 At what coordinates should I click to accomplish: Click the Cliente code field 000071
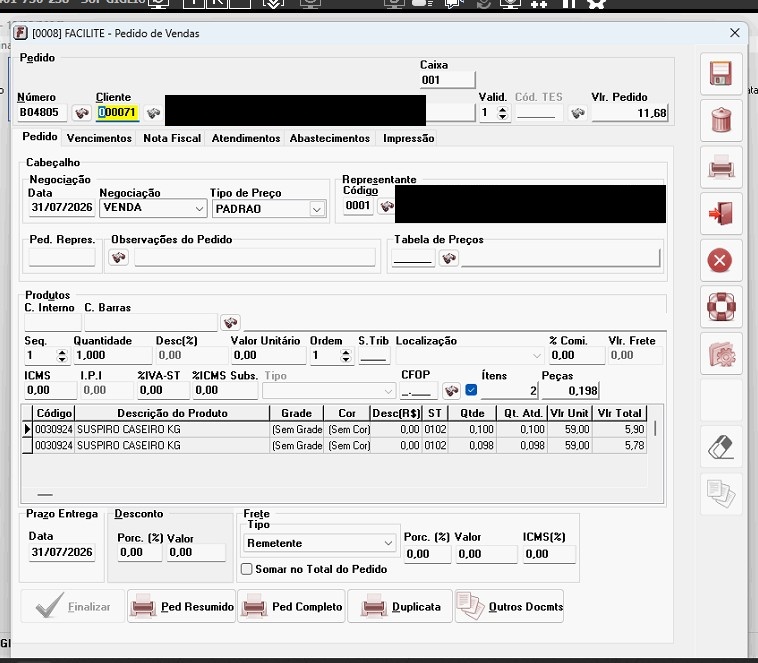coord(117,113)
